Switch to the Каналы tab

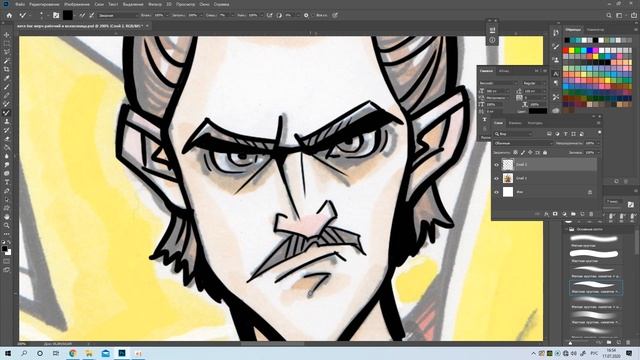(x=515, y=123)
